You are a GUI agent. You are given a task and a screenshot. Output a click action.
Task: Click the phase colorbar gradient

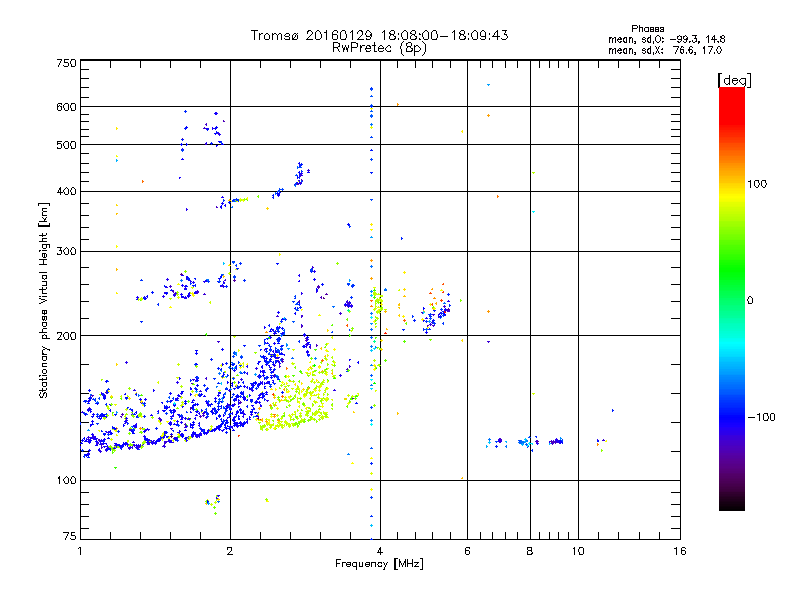point(732,299)
